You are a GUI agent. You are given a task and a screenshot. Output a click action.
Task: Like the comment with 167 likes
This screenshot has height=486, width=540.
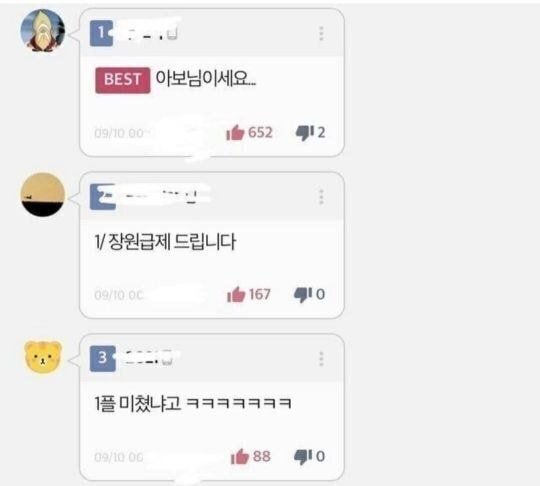click(x=236, y=294)
